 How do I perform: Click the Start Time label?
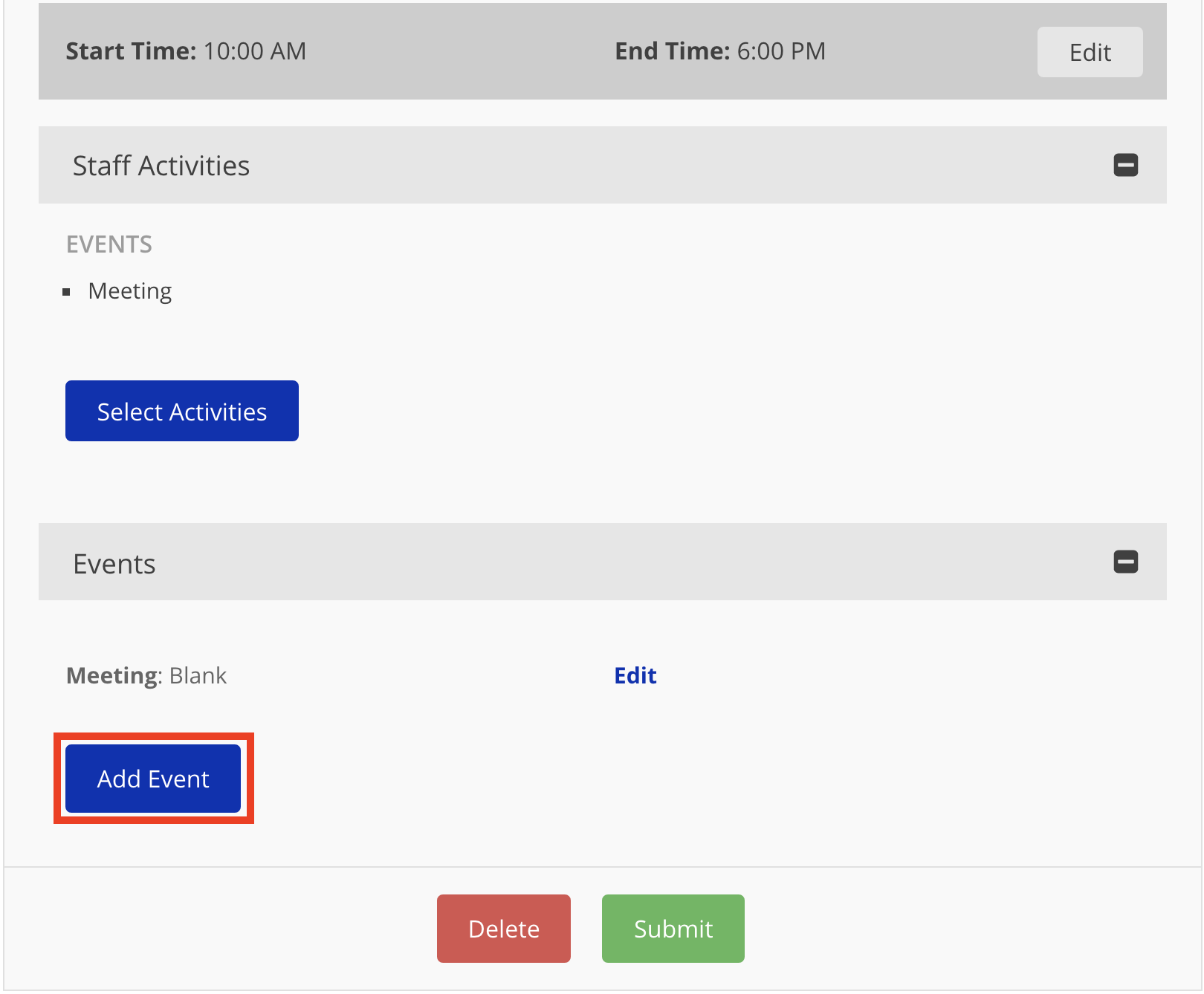[x=131, y=51]
